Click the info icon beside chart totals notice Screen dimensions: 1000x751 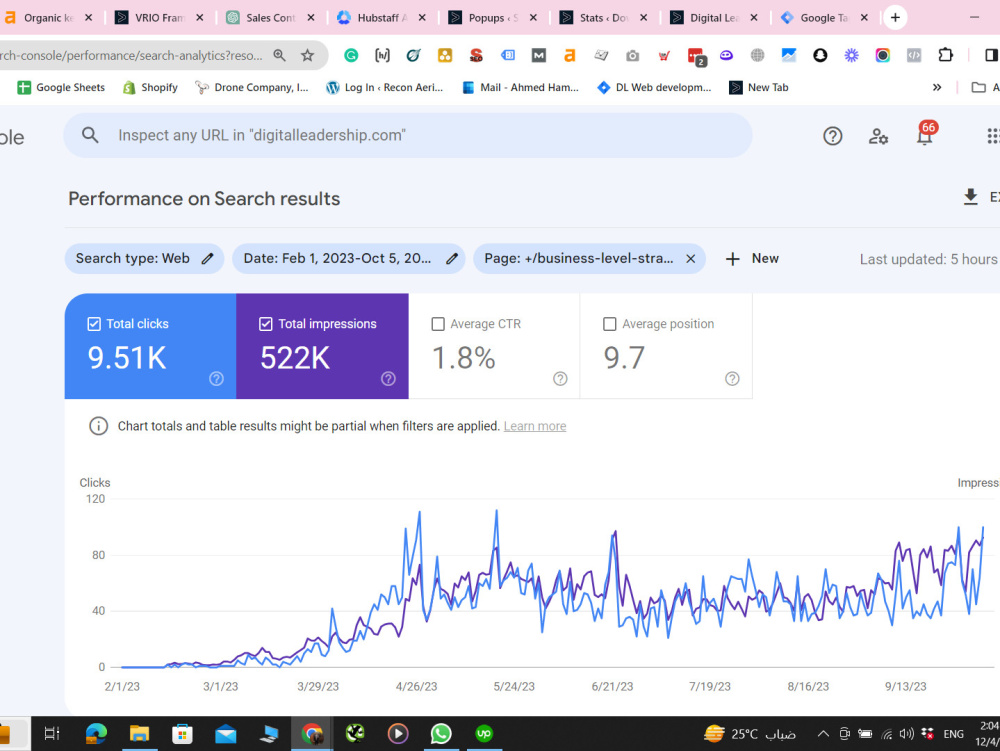click(98, 426)
